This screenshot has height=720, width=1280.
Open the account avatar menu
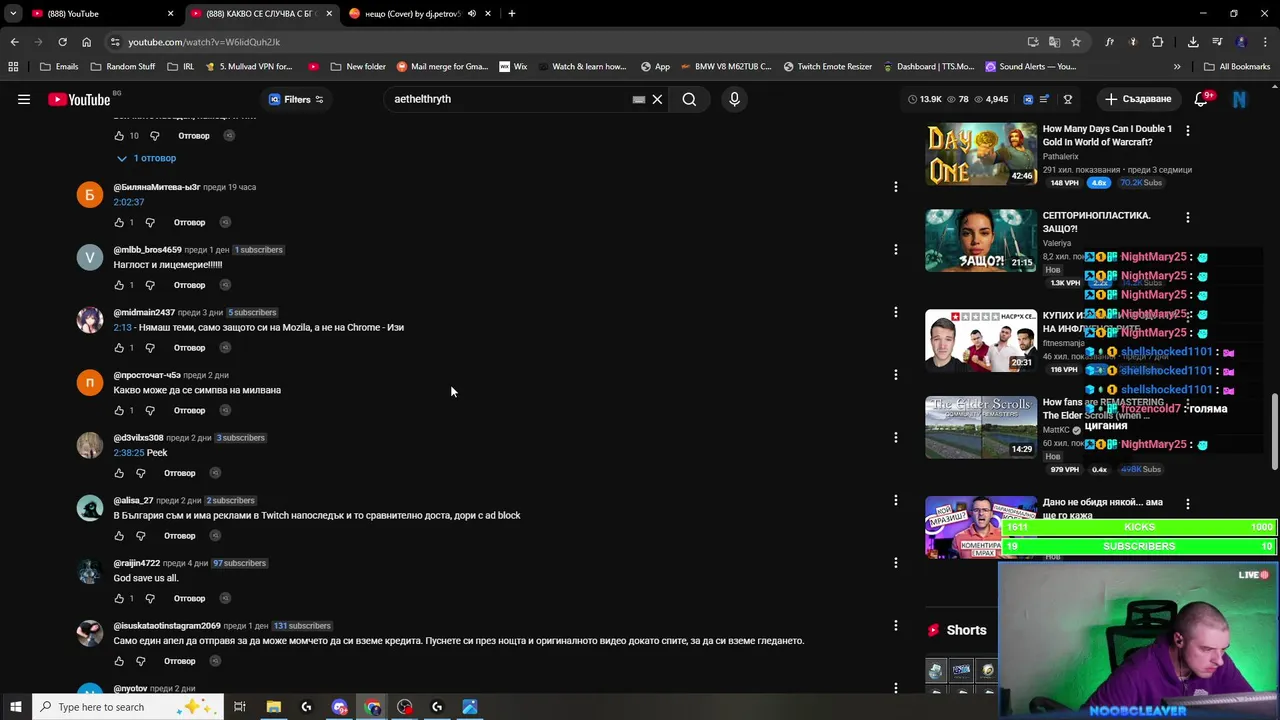click(x=1239, y=99)
